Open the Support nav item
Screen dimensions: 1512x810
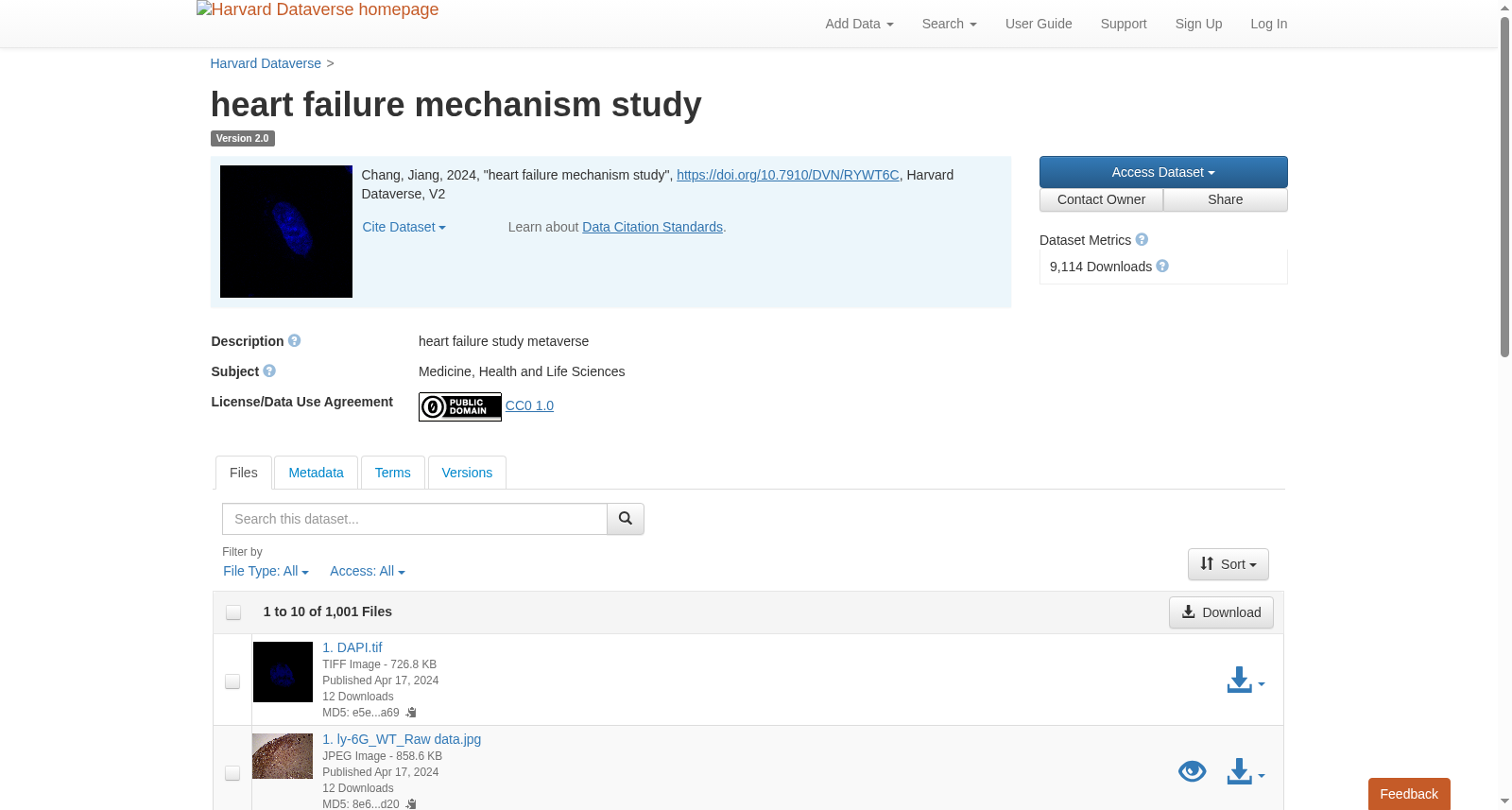[x=1124, y=24]
